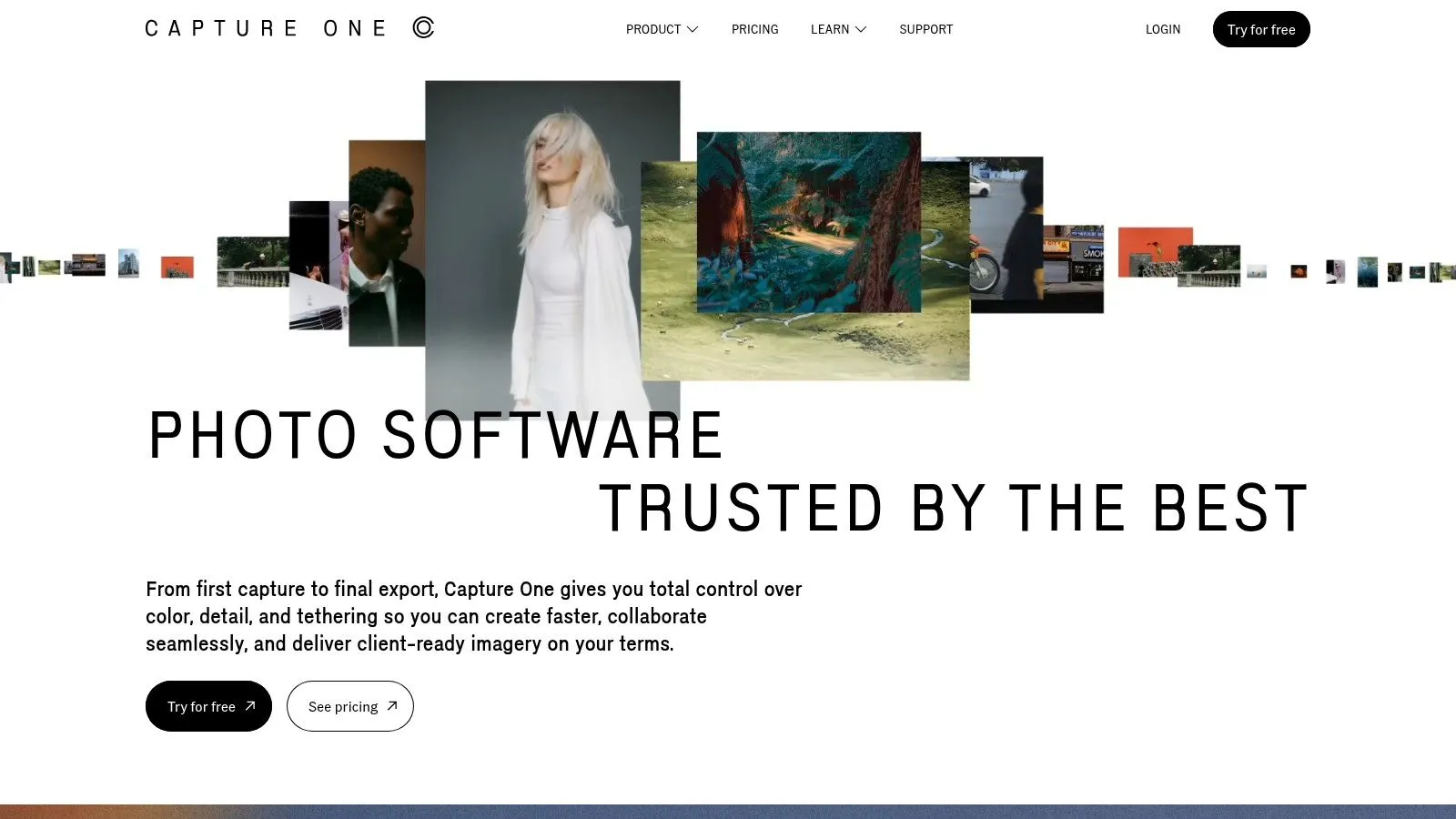Click the Trusted By The Best headline

click(954, 508)
